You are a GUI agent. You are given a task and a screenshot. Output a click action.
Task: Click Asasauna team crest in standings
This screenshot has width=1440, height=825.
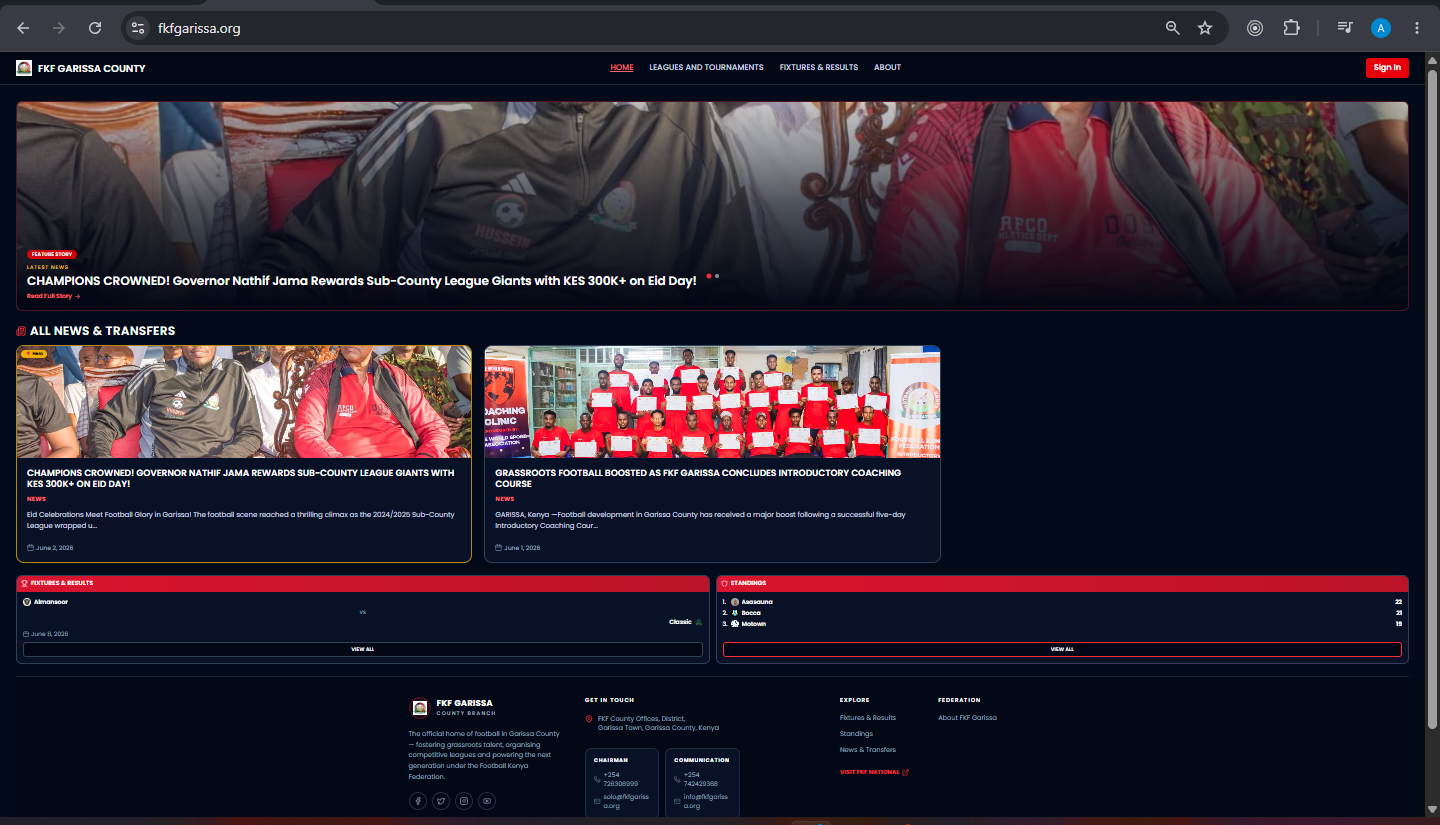coord(735,602)
